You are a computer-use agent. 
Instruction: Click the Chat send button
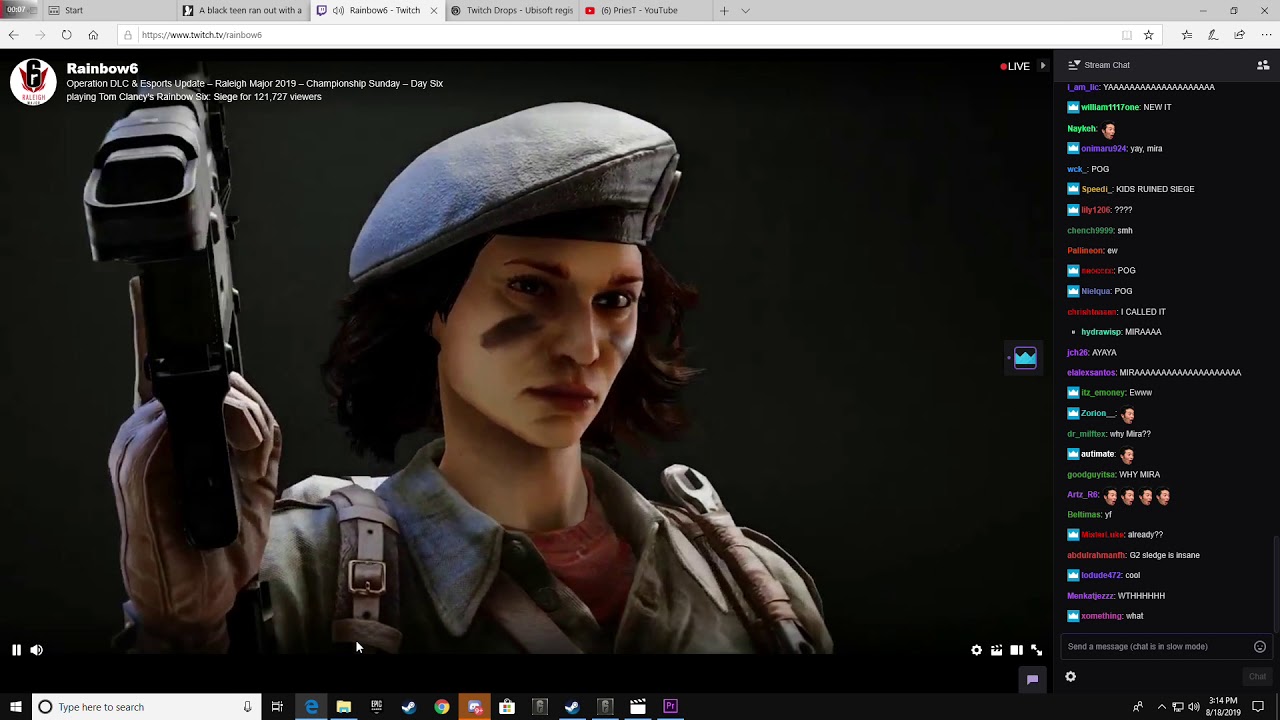[x=1257, y=677]
